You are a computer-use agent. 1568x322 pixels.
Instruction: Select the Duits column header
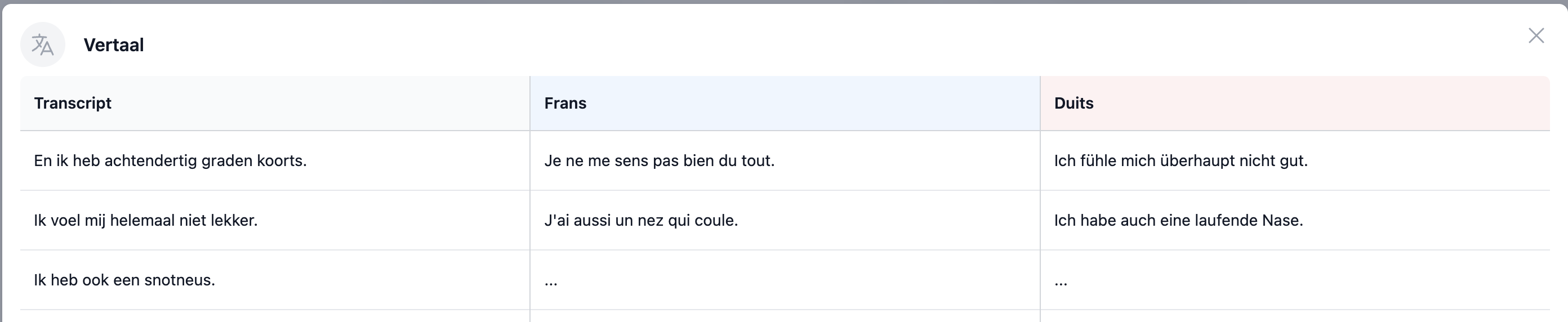click(x=1073, y=104)
